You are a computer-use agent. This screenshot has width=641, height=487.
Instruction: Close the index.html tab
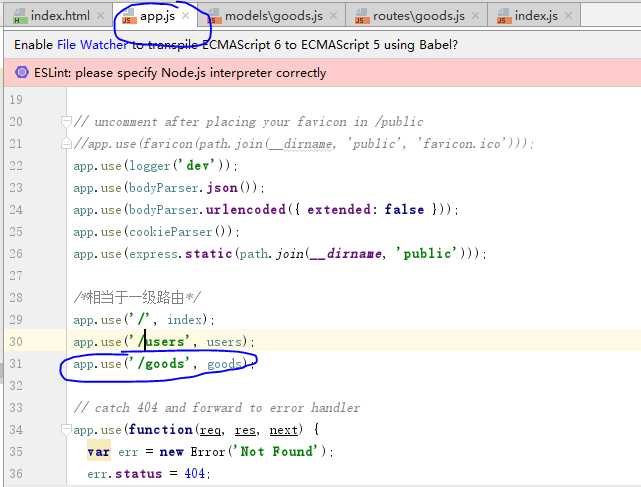[x=100, y=16]
